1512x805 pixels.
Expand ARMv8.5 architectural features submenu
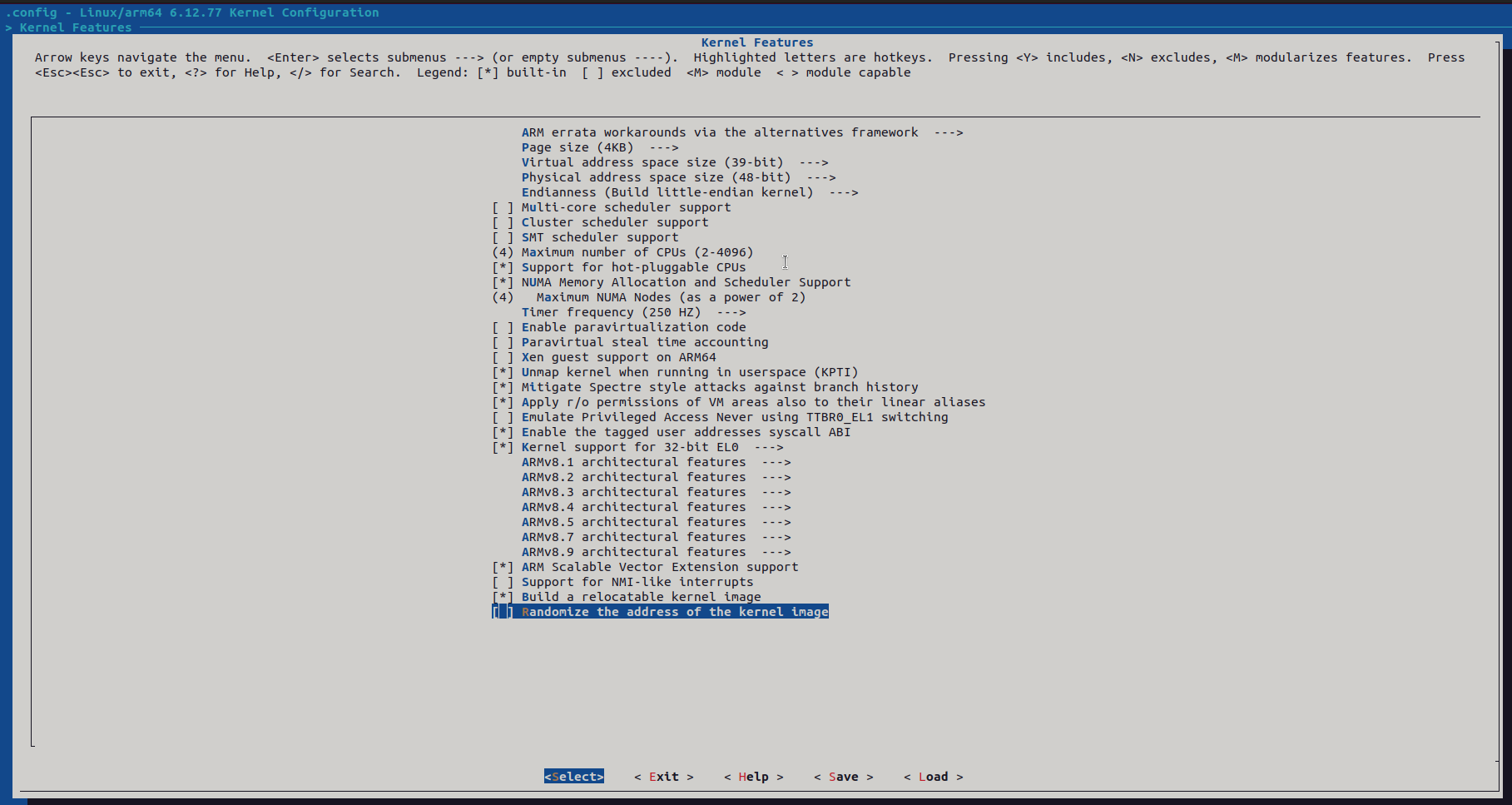click(657, 522)
